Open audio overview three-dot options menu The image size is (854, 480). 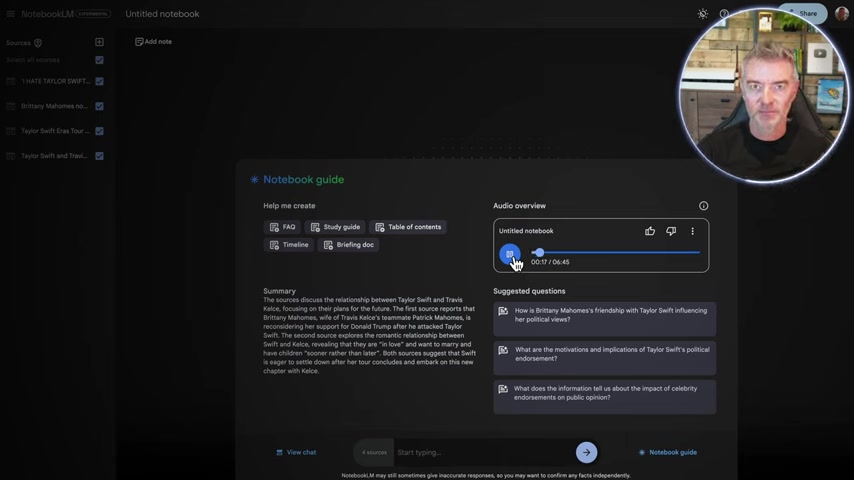(692, 231)
